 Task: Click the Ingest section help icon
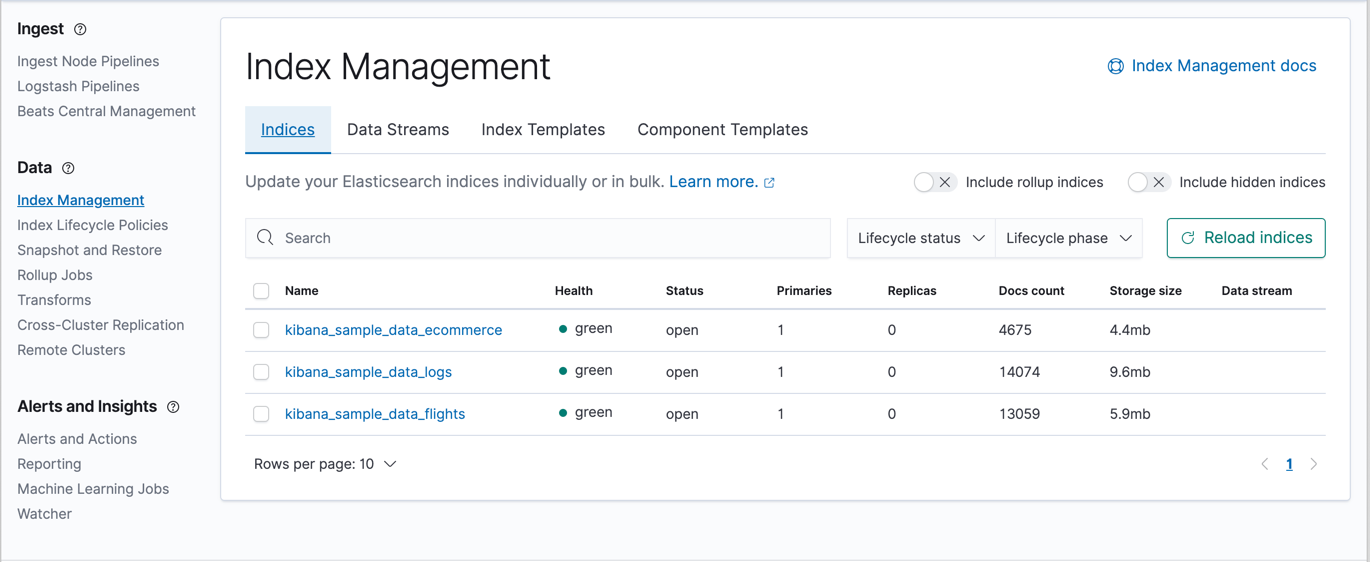click(x=80, y=30)
